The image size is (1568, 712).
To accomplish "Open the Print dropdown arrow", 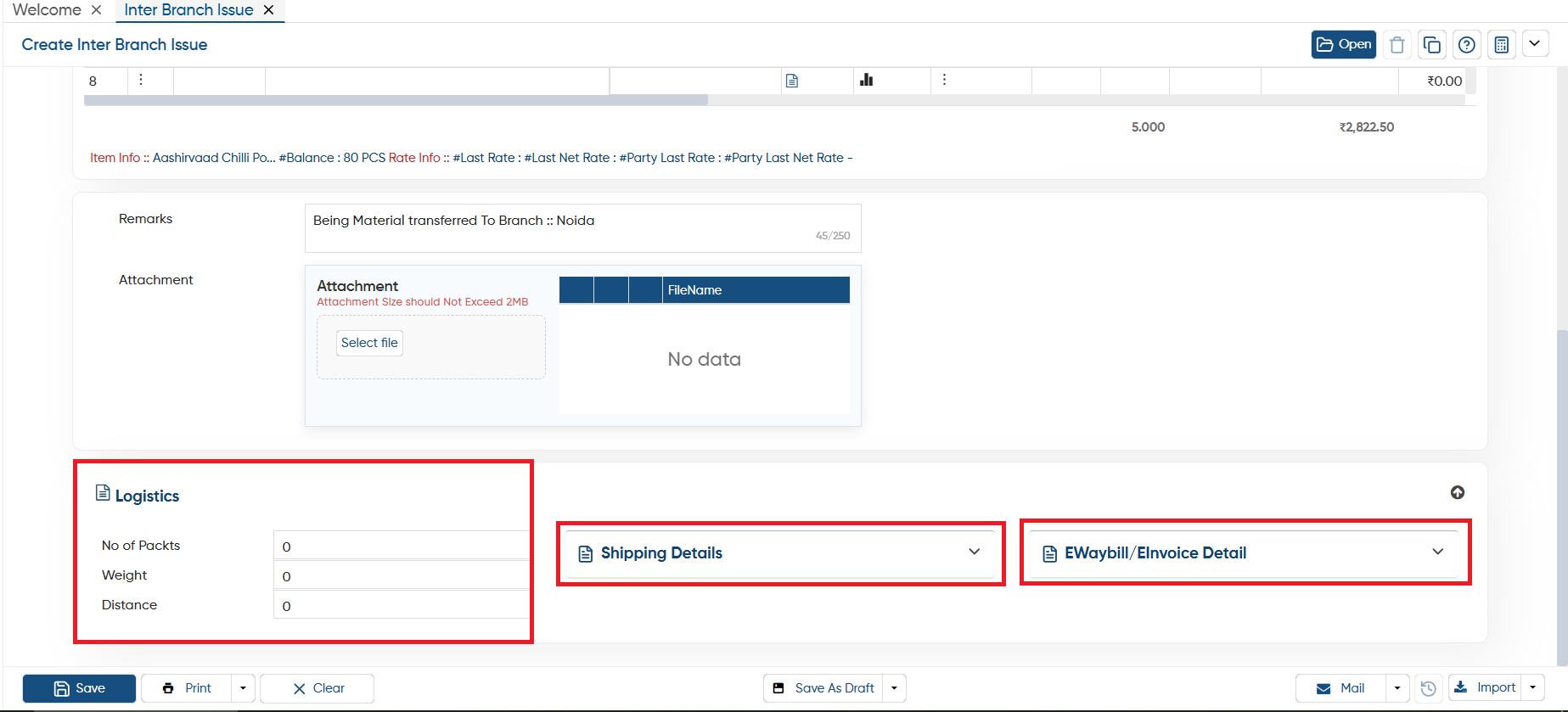I will point(243,688).
